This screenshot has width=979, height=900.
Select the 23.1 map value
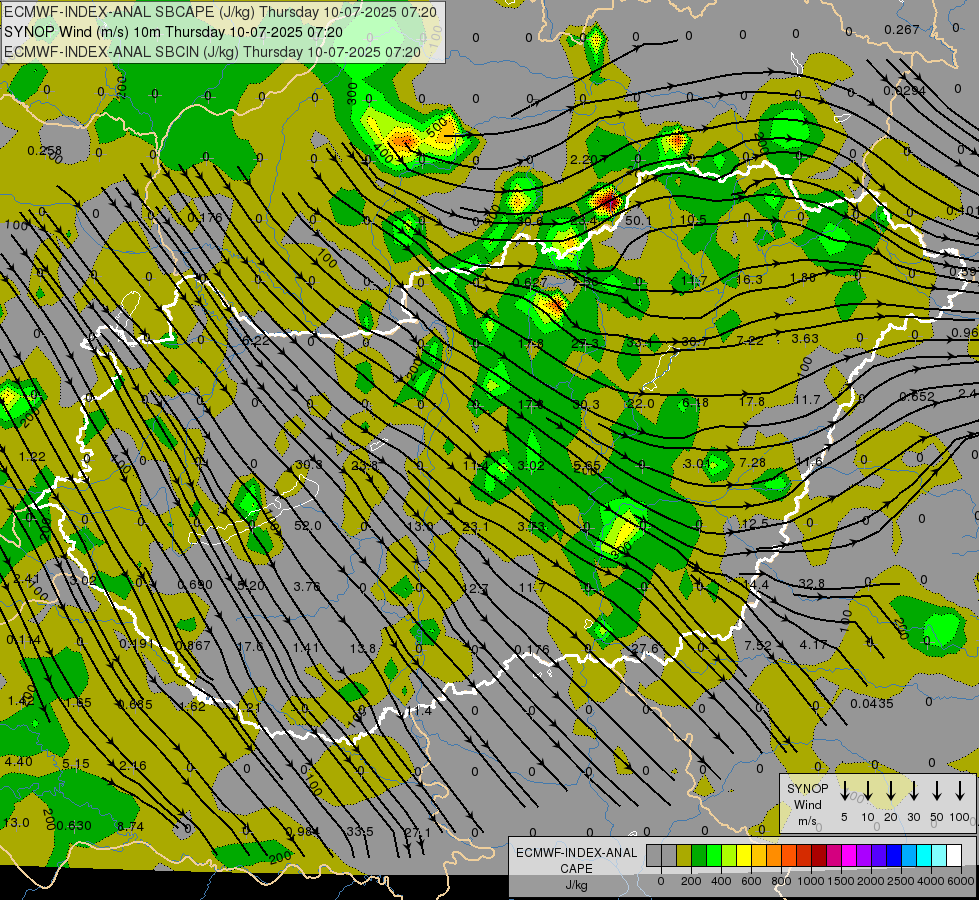tap(476, 527)
